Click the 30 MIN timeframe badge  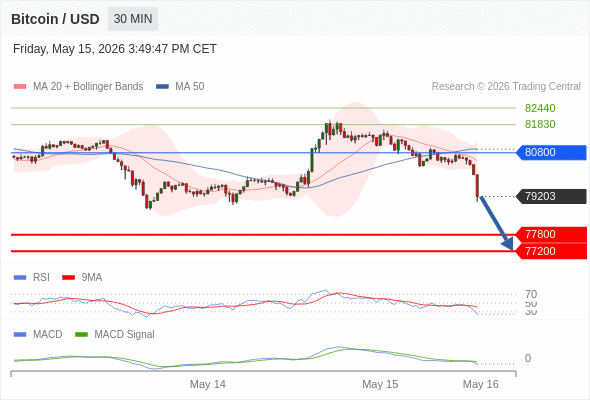click(x=133, y=19)
